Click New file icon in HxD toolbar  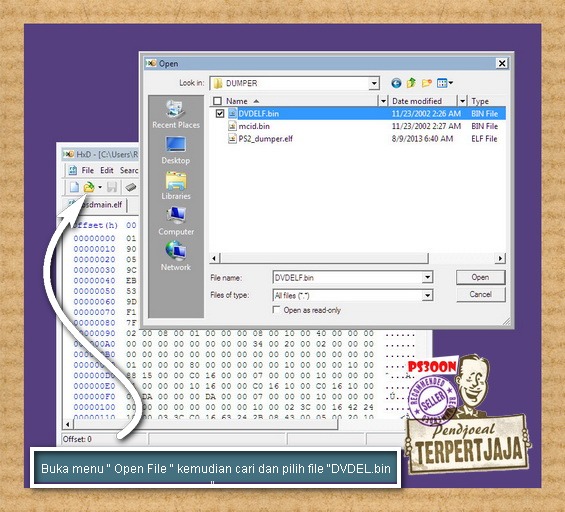point(74,187)
